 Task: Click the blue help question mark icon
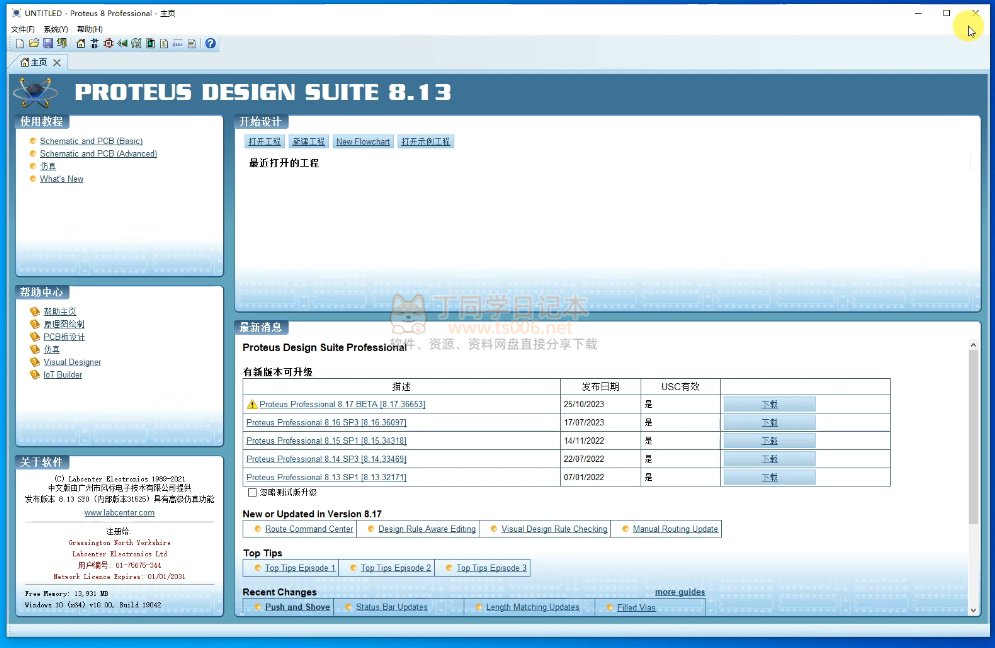coord(210,44)
